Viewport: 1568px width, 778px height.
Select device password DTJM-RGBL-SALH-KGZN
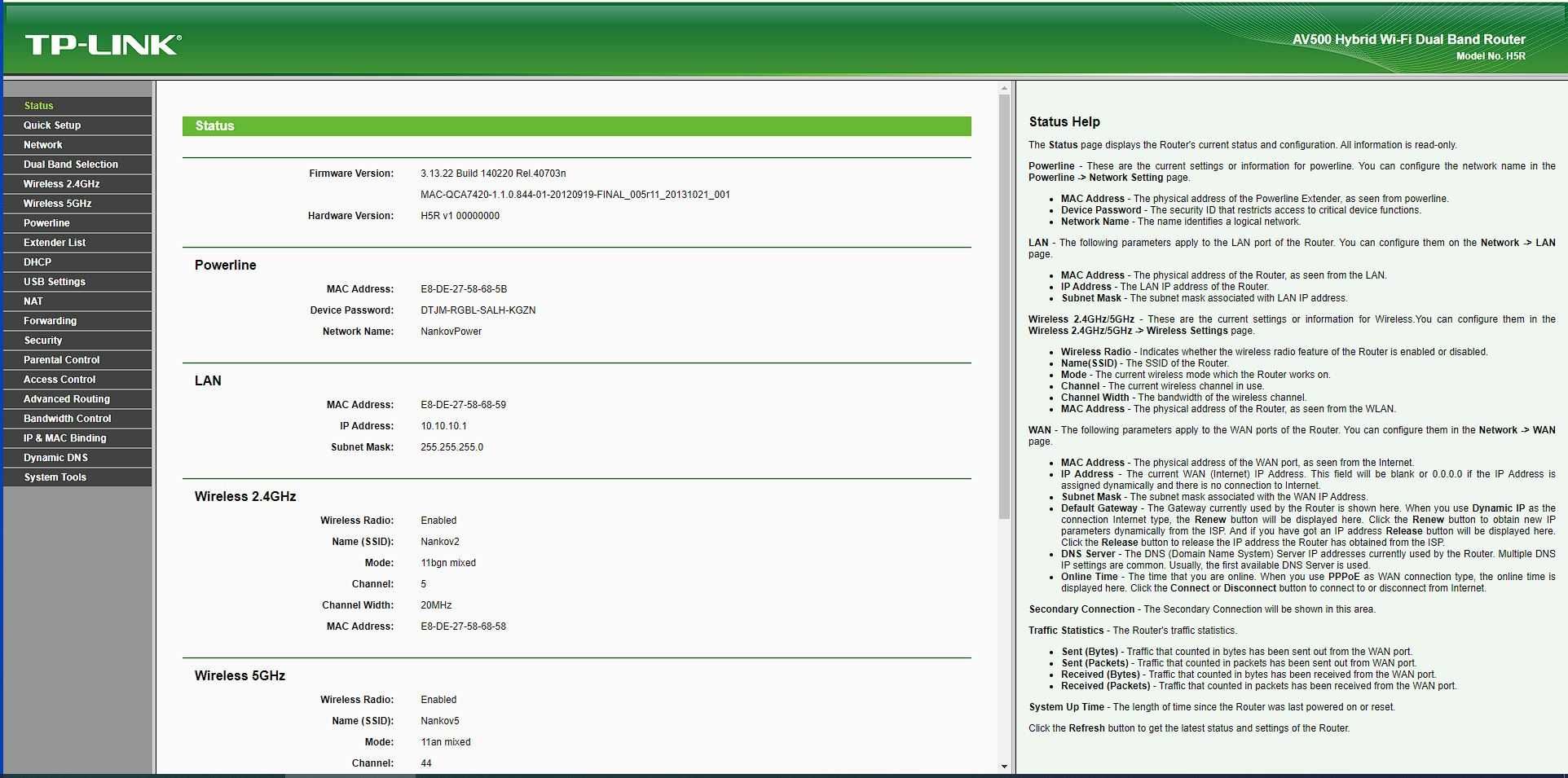pos(478,310)
